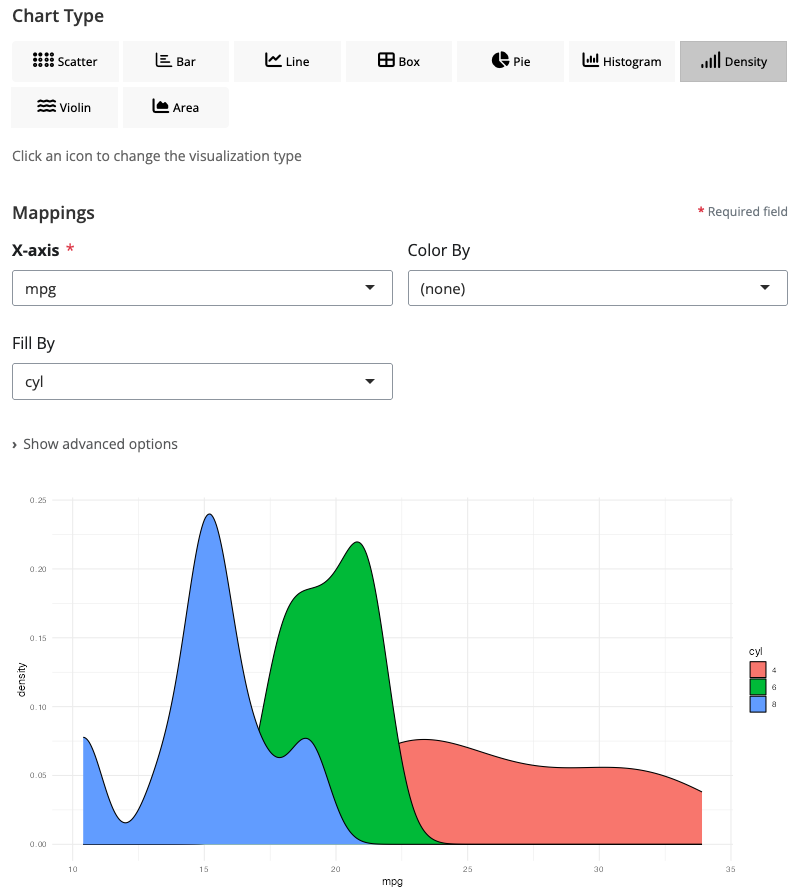Open the X-axis dropdown showing mpg
Screen dimensions: 800x892
click(202, 288)
